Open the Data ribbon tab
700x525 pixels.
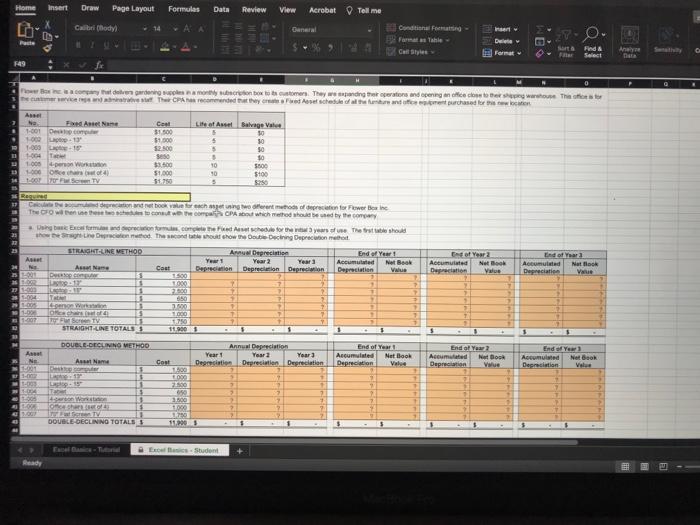pyautogui.click(x=221, y=9)
